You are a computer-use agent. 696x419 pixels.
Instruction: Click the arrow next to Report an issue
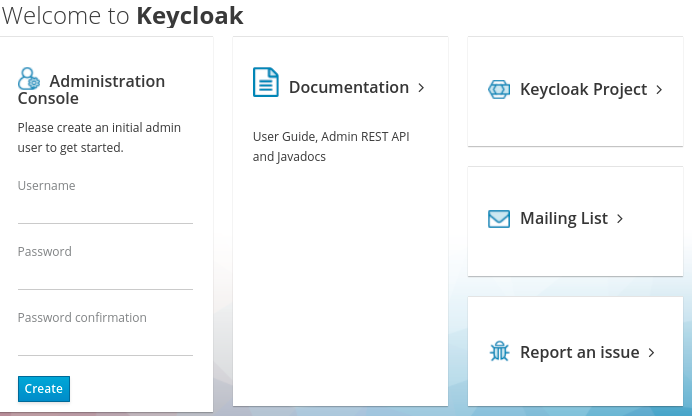[651, 353]
